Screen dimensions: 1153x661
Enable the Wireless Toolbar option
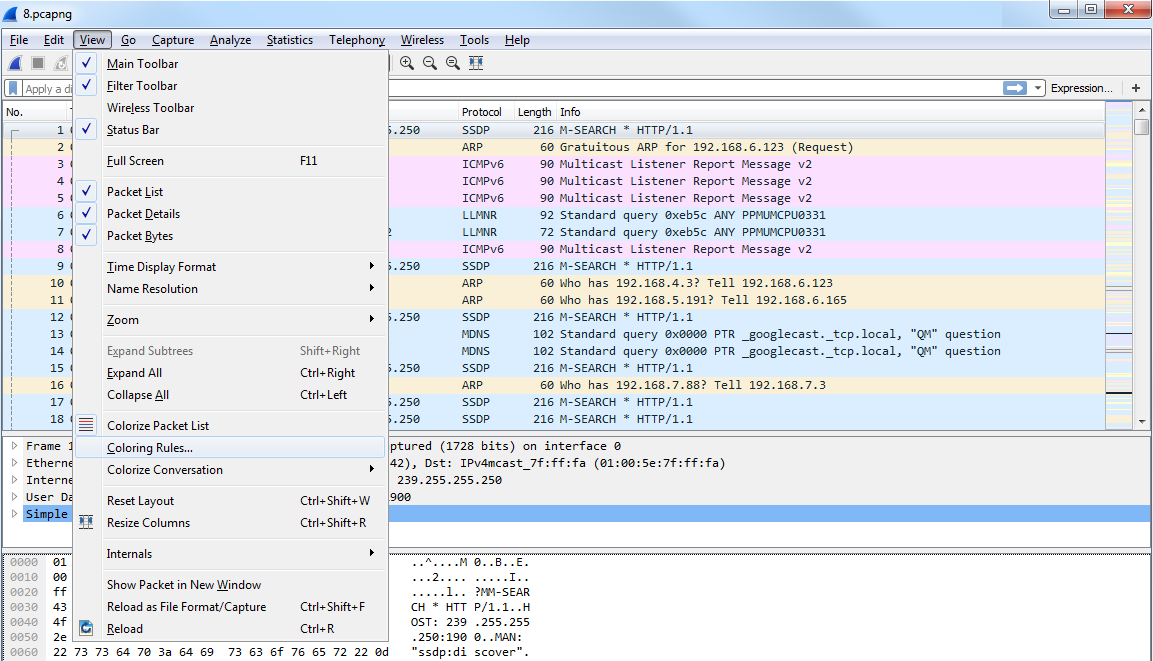pyautogui.click(x=150, y=108)
